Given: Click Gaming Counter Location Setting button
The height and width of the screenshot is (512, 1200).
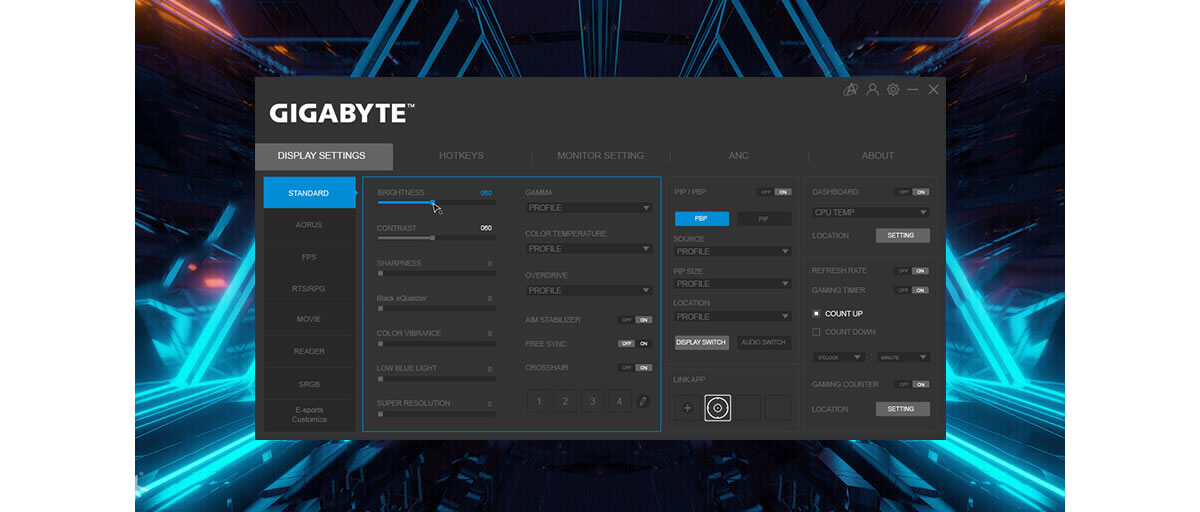Looking at the screenshot, I should tap(902, 409).
